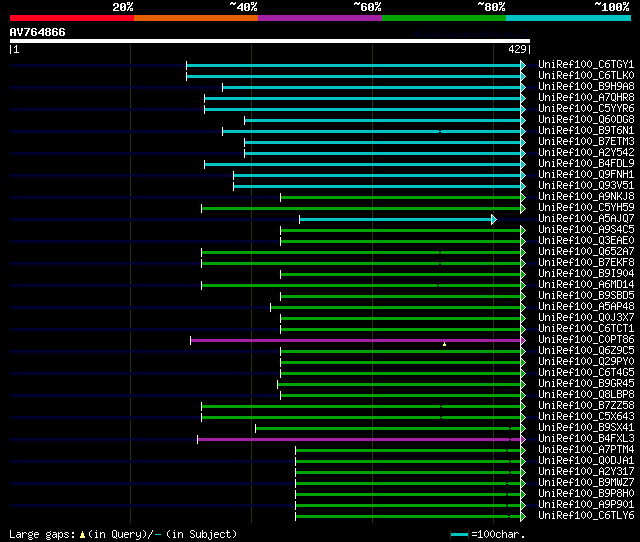The height and width of the screenshot is (542, 640).
Task: Select the UniRef100_A7PTM4 label
Action: point(586,450)
